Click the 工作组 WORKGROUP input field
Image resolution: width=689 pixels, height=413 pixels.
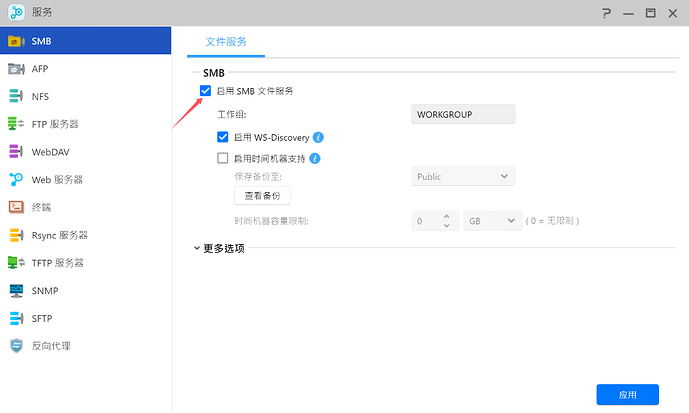(x=463, y=115)
